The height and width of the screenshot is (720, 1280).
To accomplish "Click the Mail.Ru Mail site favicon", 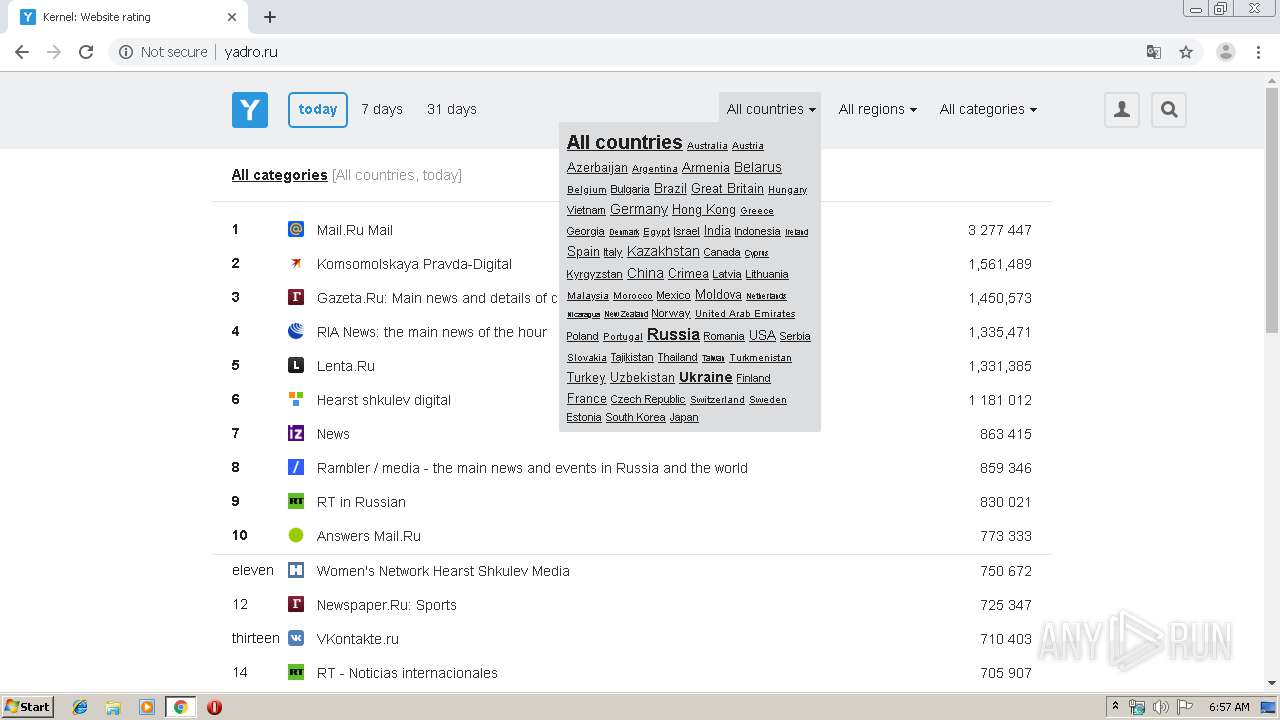I will 296,229.
